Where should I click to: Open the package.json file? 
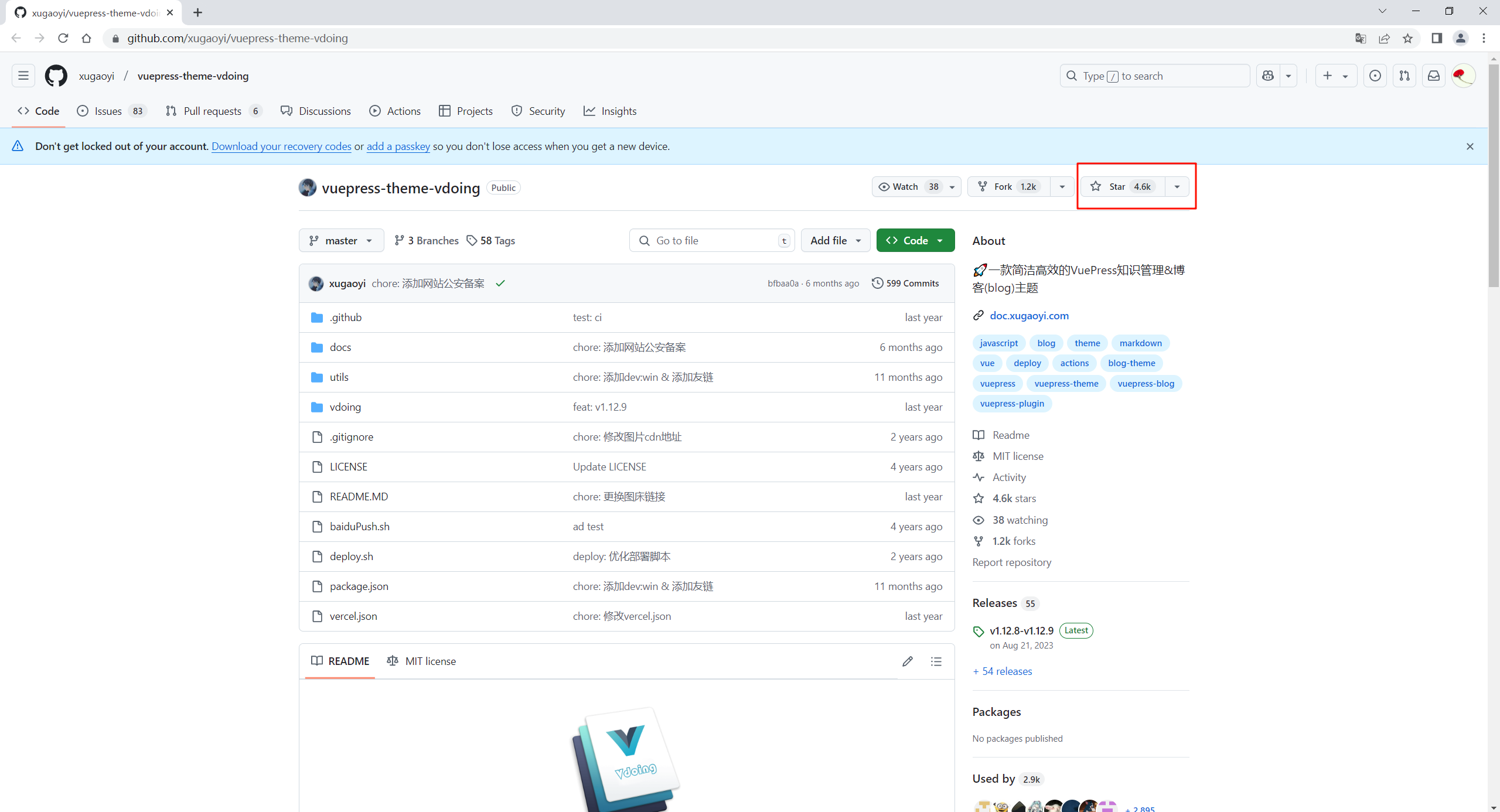point(359,586)
